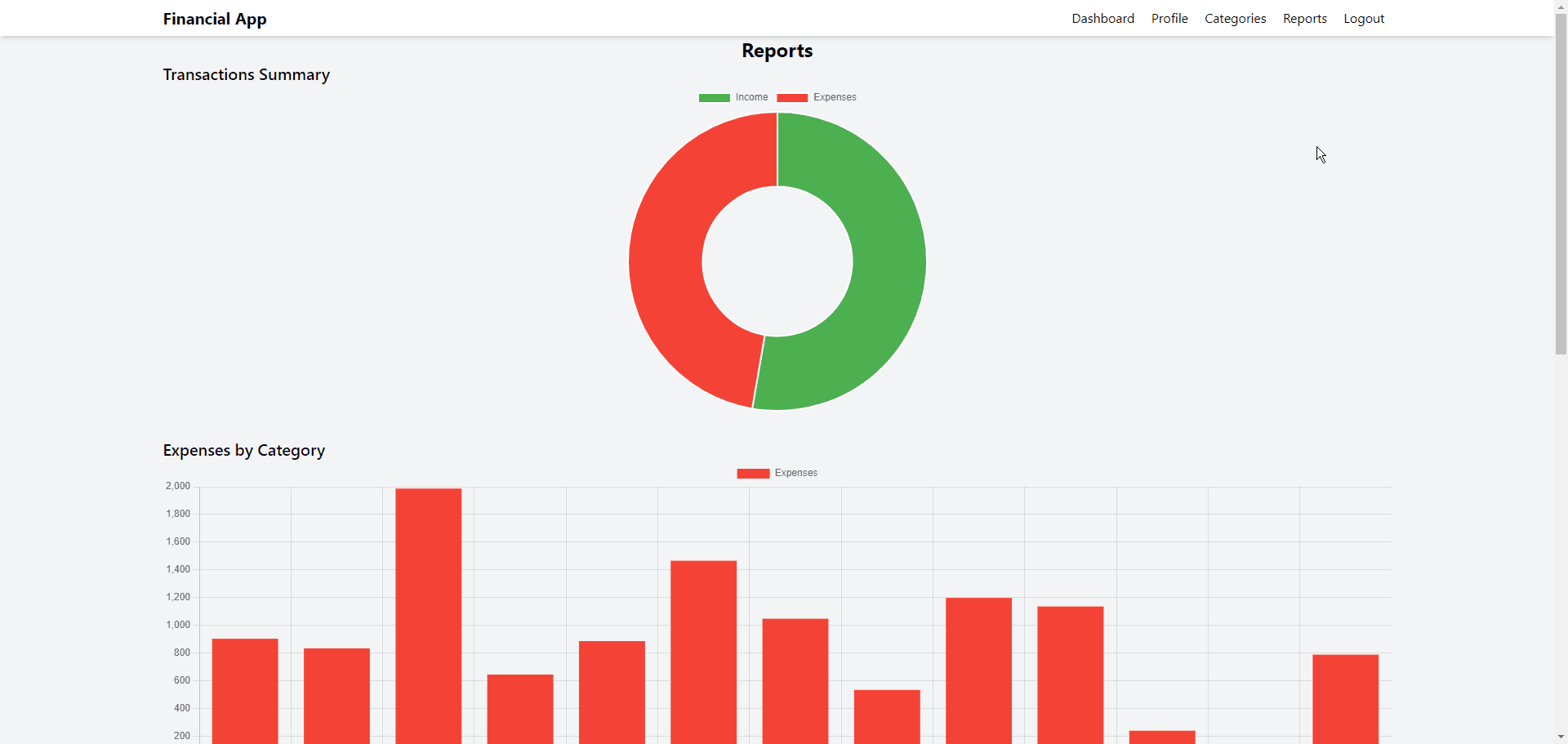Click the 'Transactions Summary' heading
Screen dimensions: 1568x744
(247, 74)
